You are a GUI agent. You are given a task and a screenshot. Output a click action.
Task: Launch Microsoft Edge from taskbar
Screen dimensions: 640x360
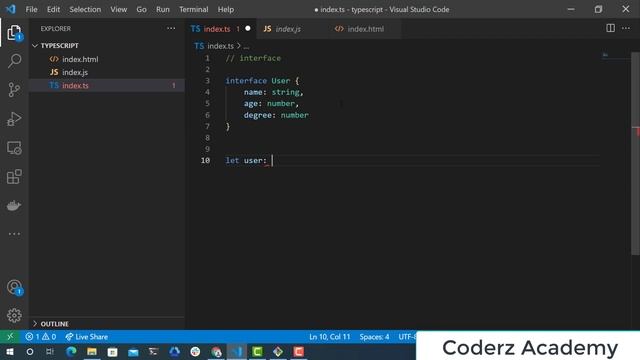(x=71, y=351)
